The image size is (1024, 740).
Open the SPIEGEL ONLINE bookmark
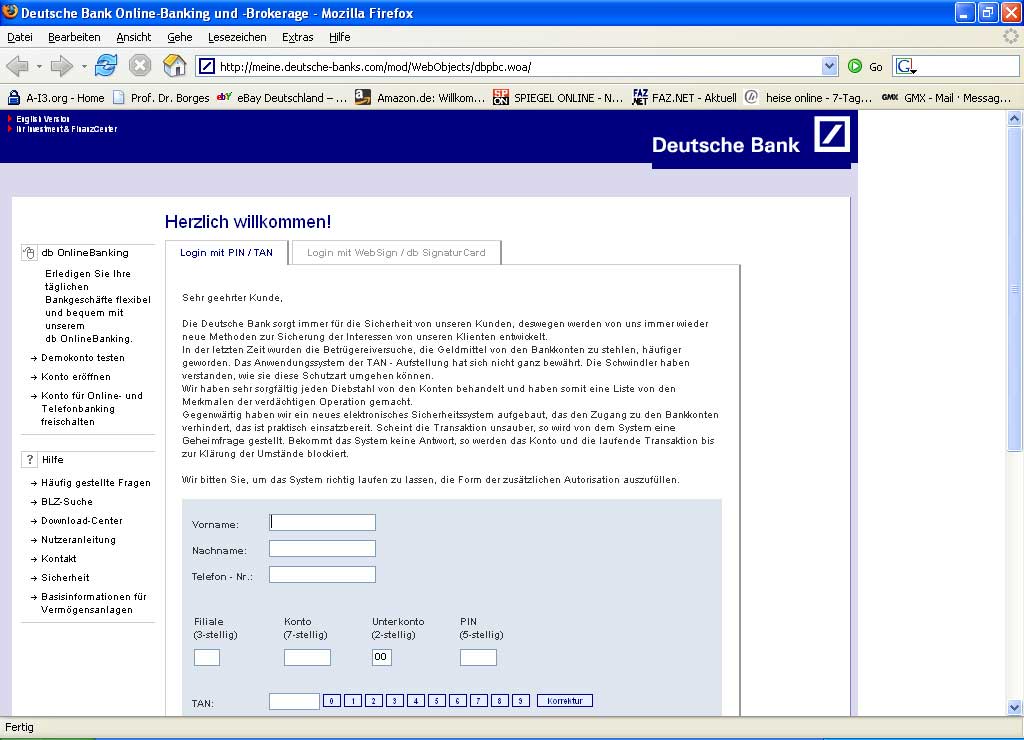[558, 98]
